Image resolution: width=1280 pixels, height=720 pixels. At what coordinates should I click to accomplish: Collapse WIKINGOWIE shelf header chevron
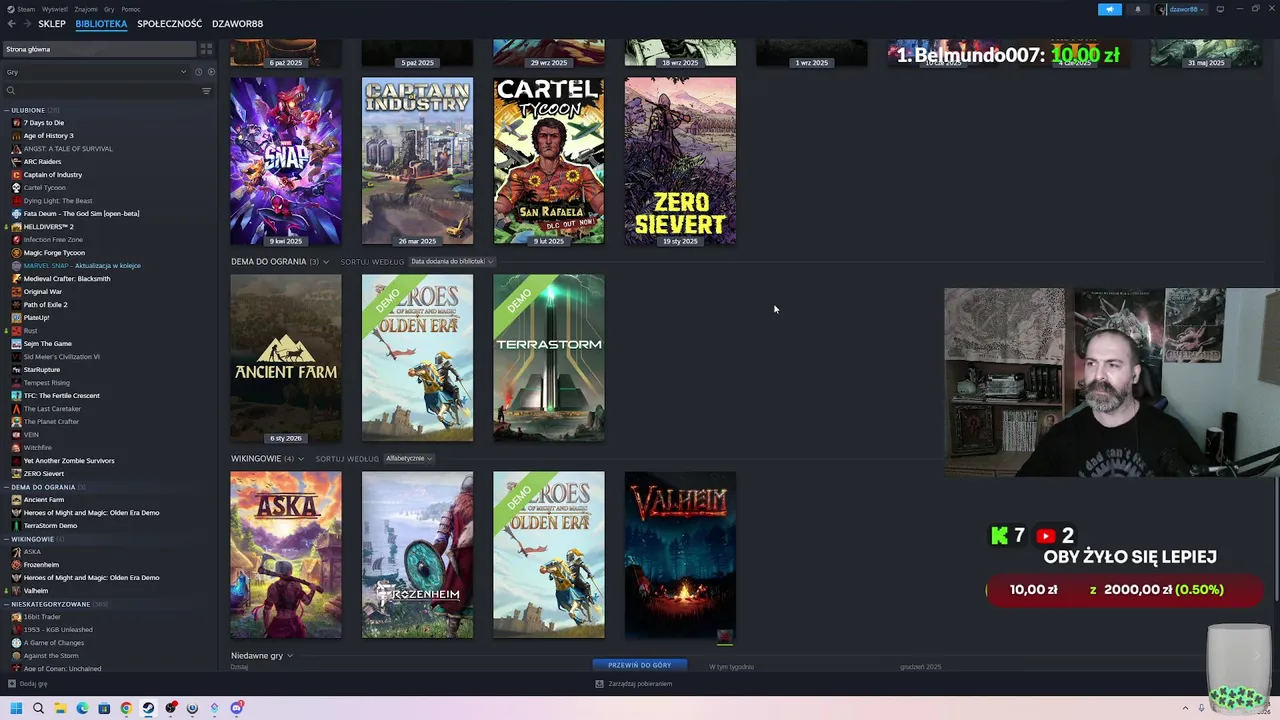pyautogui.click(x=301, y=459)
